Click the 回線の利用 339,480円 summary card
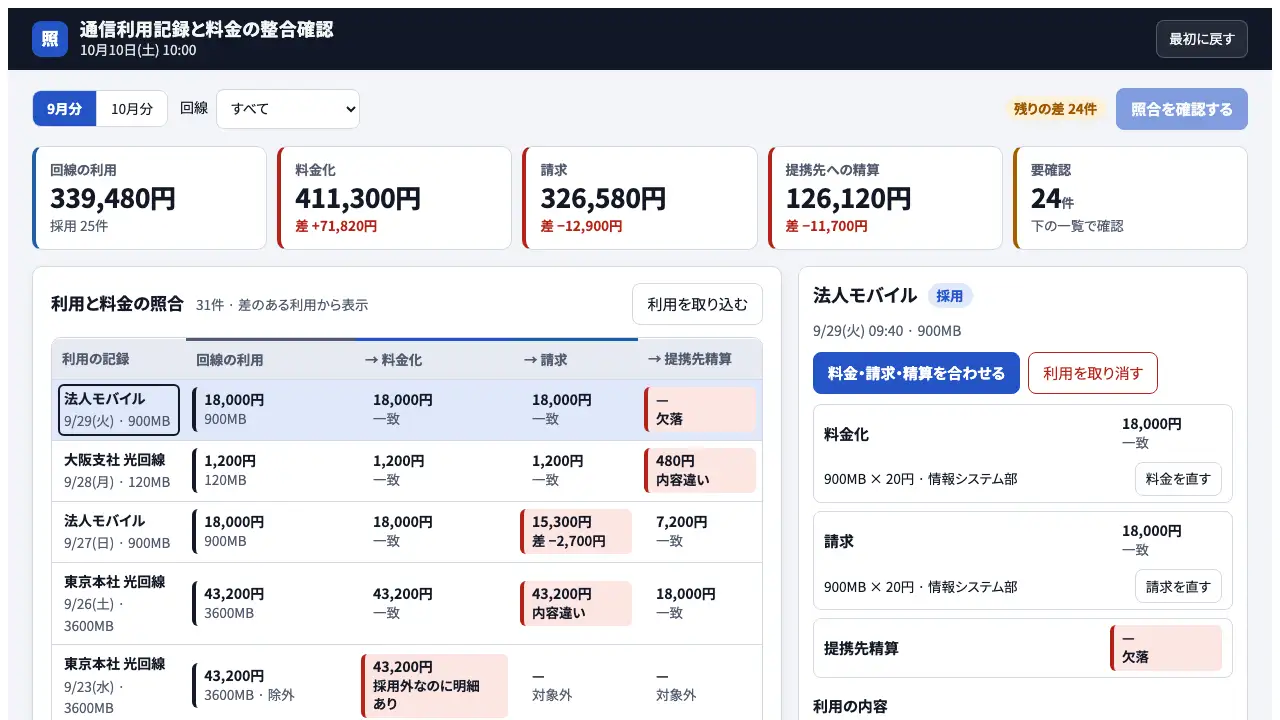Screen dimensions: 1280x720 tap(149, 198)
